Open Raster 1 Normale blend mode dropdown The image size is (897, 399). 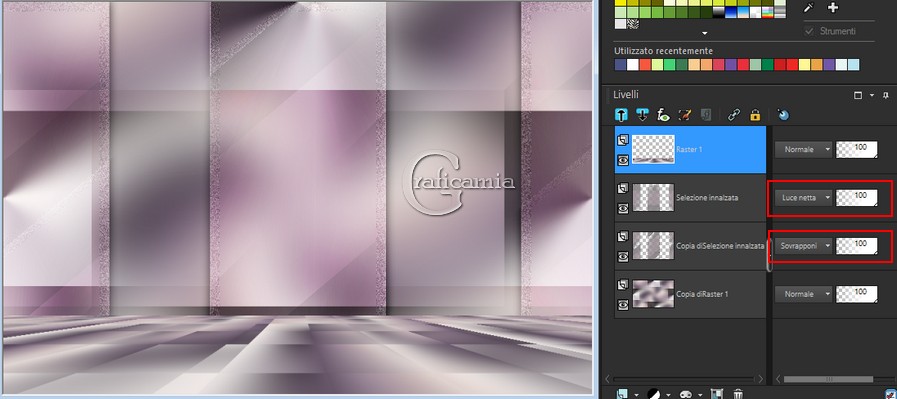pyautogui.click(x=804, y=149)
